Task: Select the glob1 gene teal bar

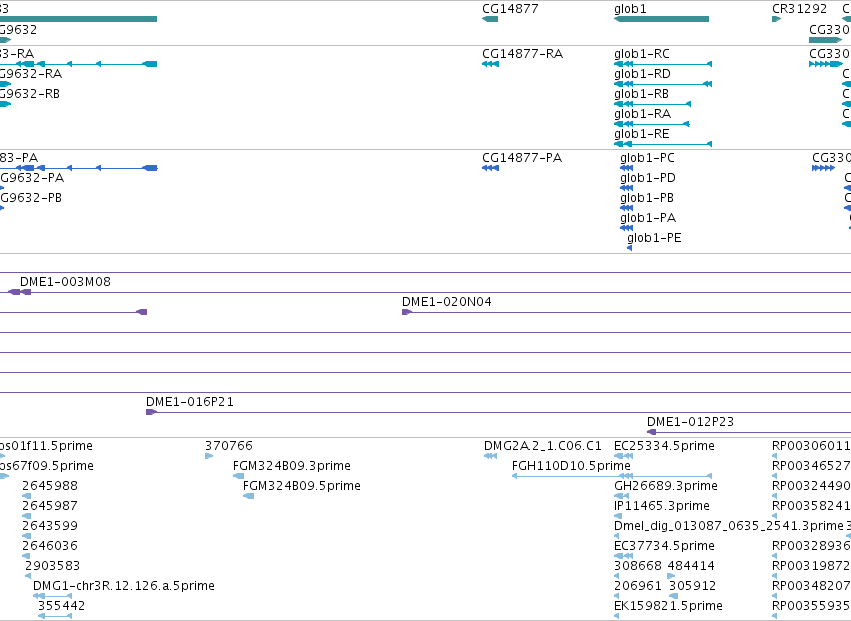Action: pos(661,19)
